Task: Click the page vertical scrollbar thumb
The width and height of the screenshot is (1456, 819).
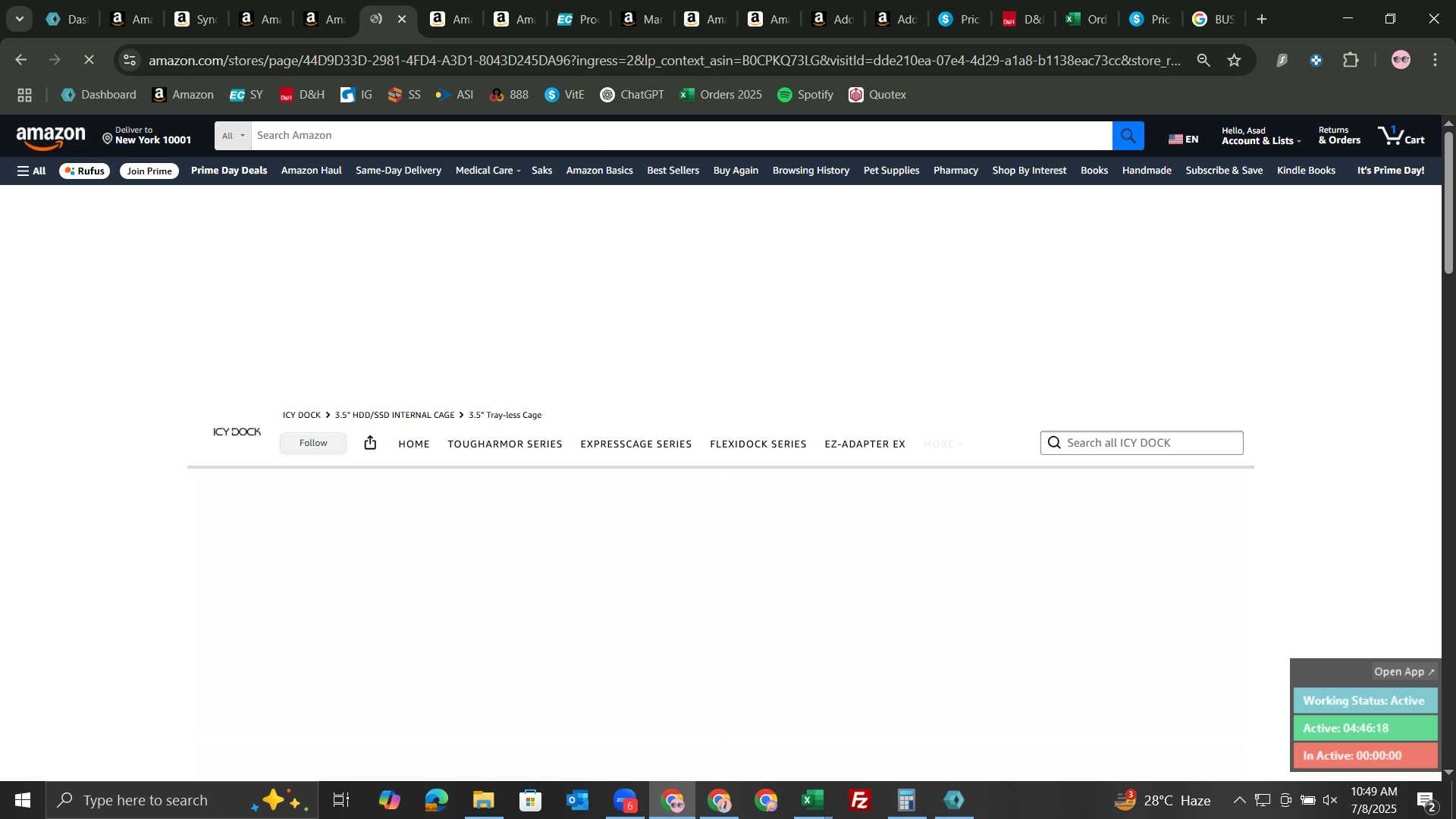Action: point(1448,202)
